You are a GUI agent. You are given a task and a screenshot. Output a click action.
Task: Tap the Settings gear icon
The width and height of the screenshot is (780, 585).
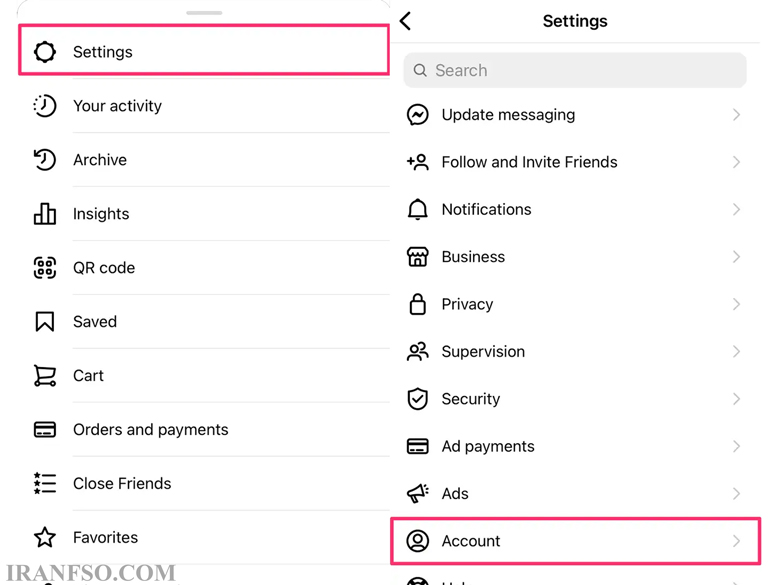point(45,52)
